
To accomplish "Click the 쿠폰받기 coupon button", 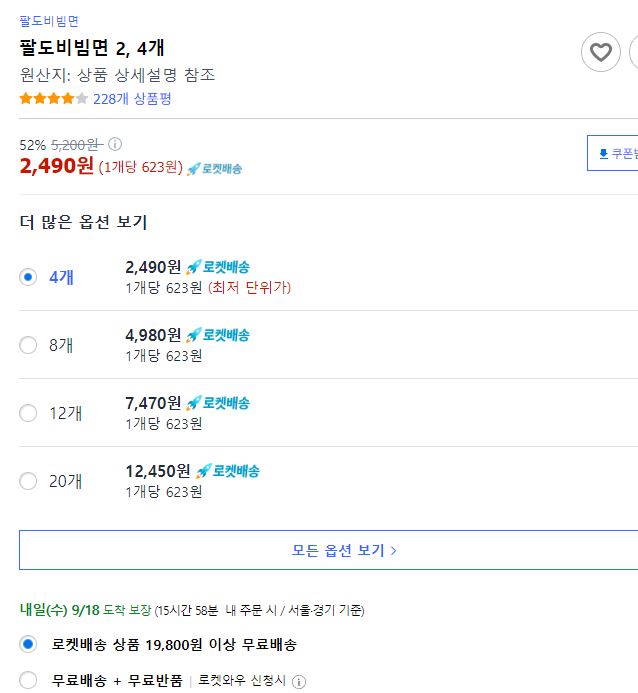I will (612, 153).
